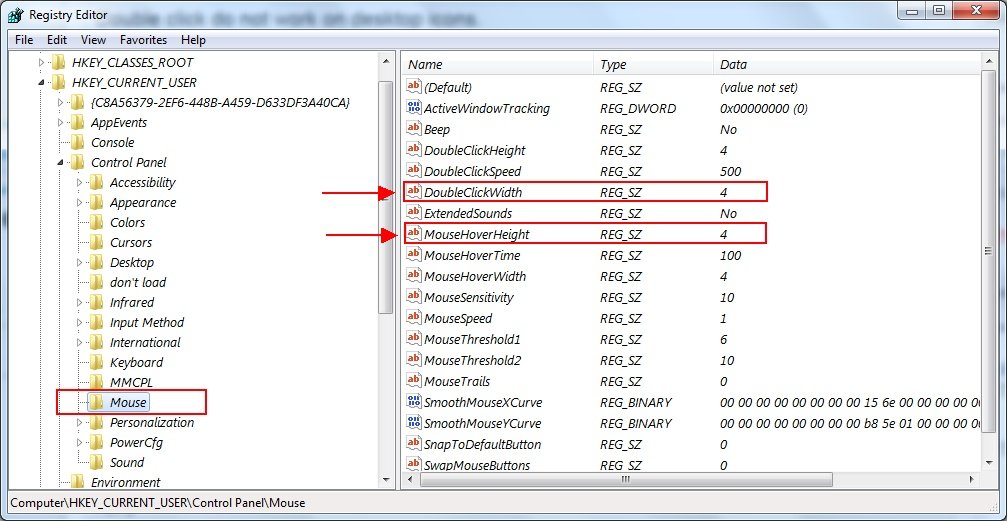Viewport: 1007px width, 521px height.
Task: Click the Mouse folder icon
Action: tap(96, 402)
